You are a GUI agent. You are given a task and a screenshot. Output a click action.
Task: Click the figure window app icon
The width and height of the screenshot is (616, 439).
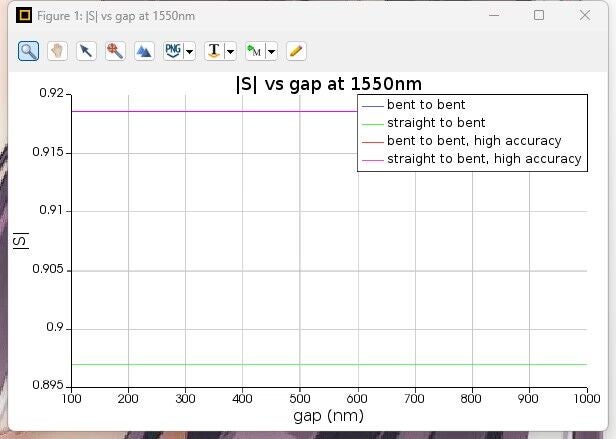click(x=24, y=16)
